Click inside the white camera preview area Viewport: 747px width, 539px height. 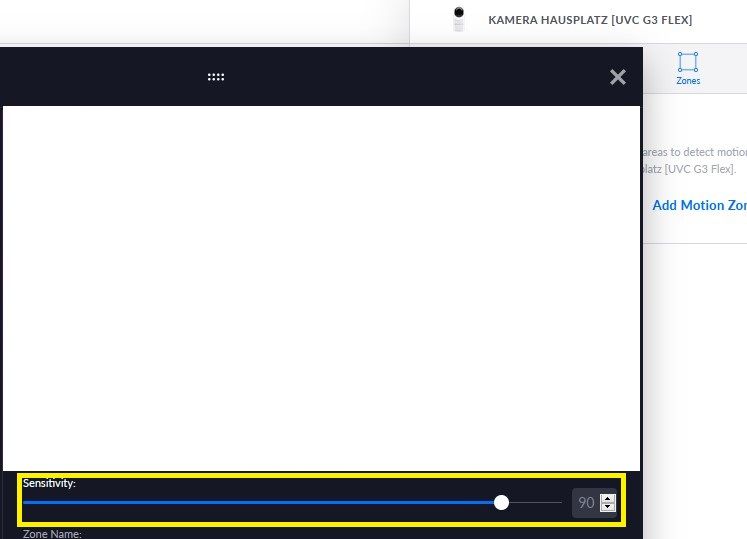[x=320, y=288]
